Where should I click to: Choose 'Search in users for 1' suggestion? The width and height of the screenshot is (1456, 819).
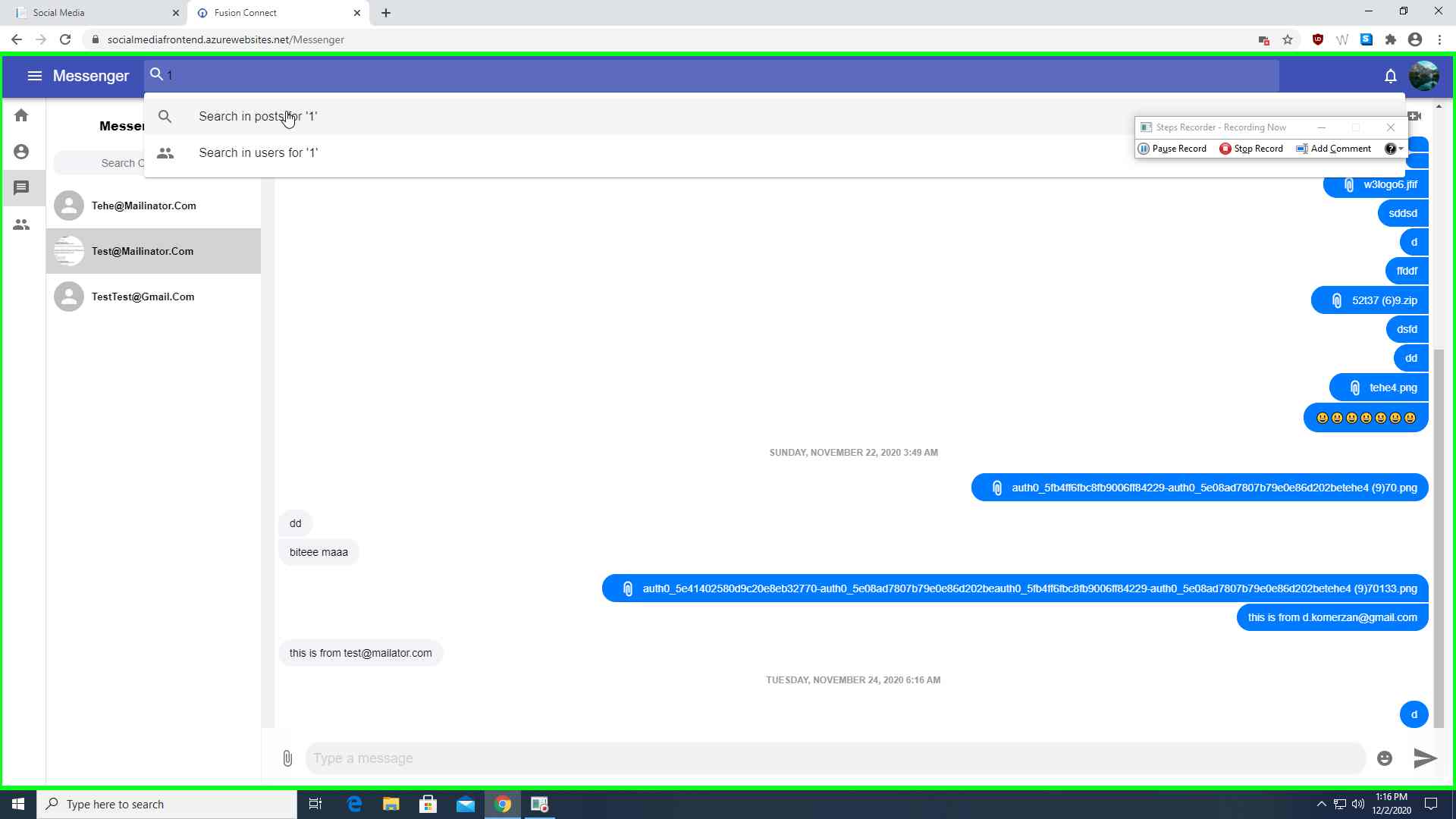pyautogui.click(x=774, y=152)
